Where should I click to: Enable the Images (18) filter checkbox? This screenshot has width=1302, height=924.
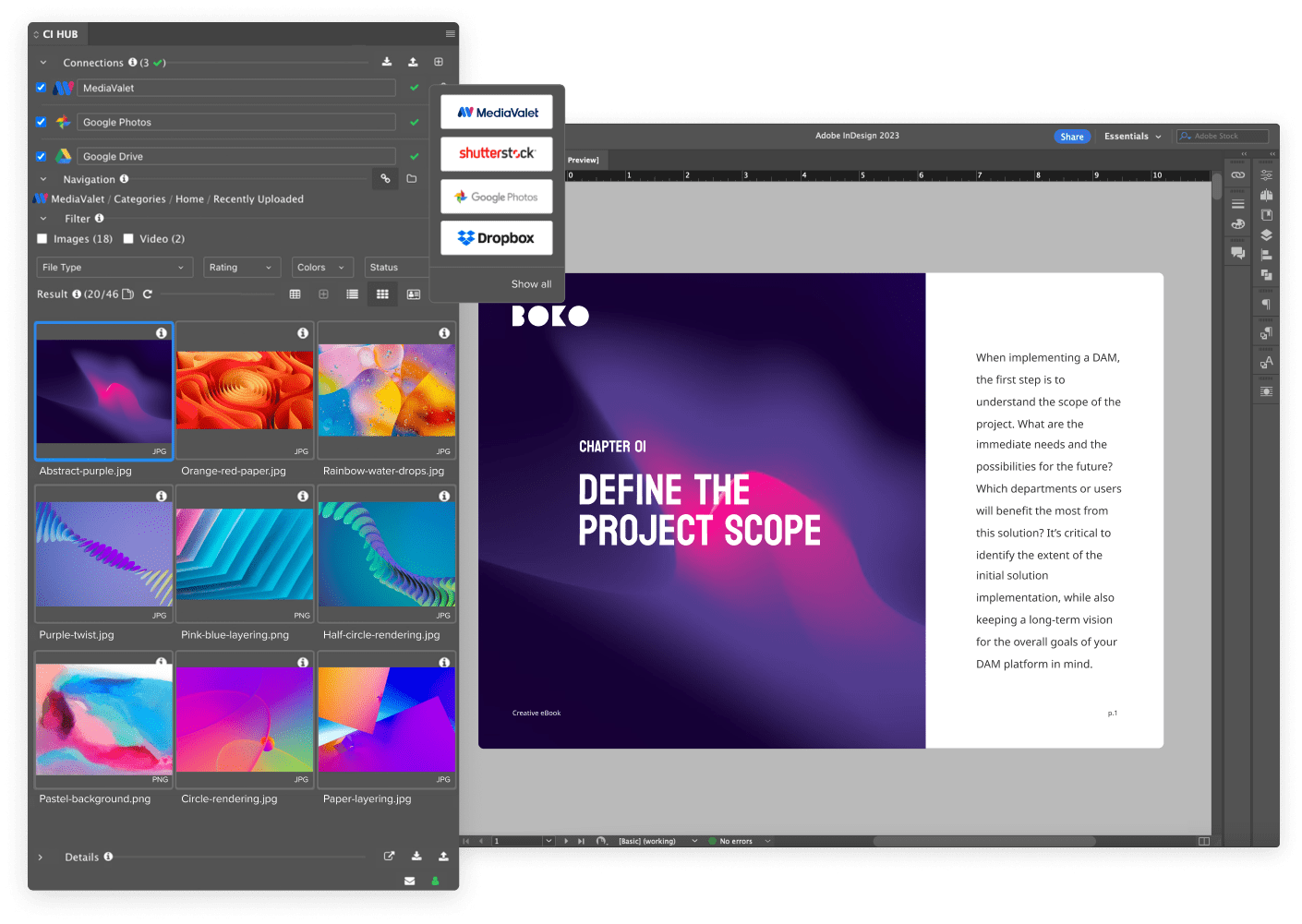click(x=42, y=238)
